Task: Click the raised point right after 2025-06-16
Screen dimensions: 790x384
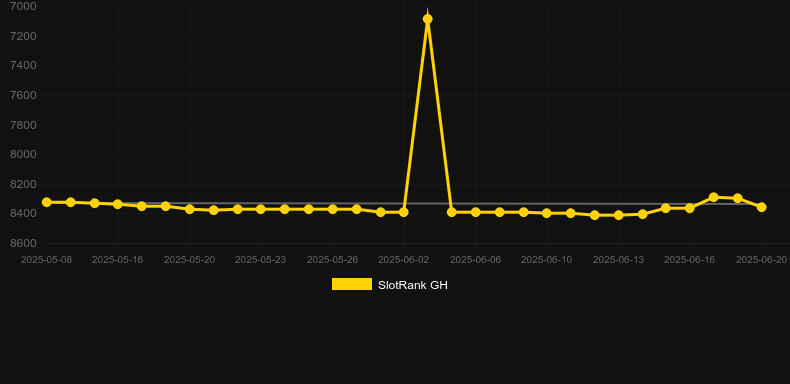Action: coord(713,197)
